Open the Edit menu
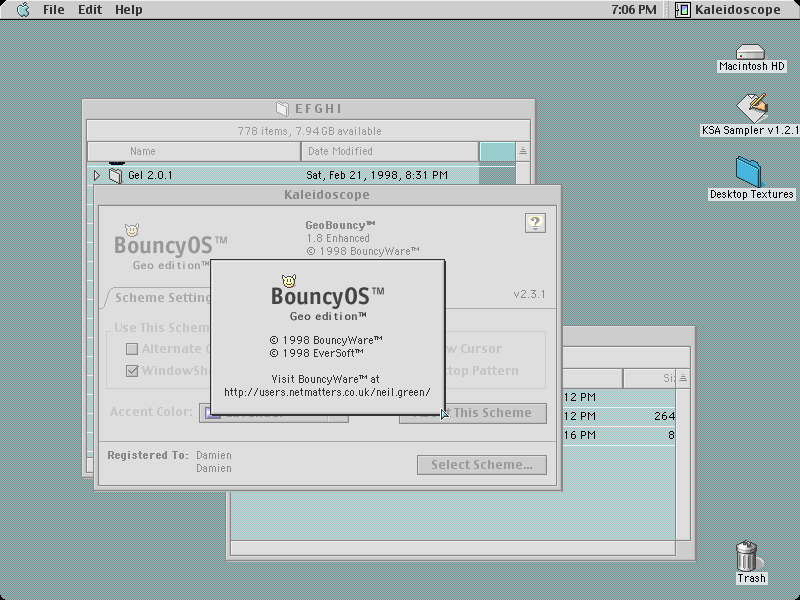Viewport: 800px width, 600px height. pyautogui.click(x=90, y=10)
